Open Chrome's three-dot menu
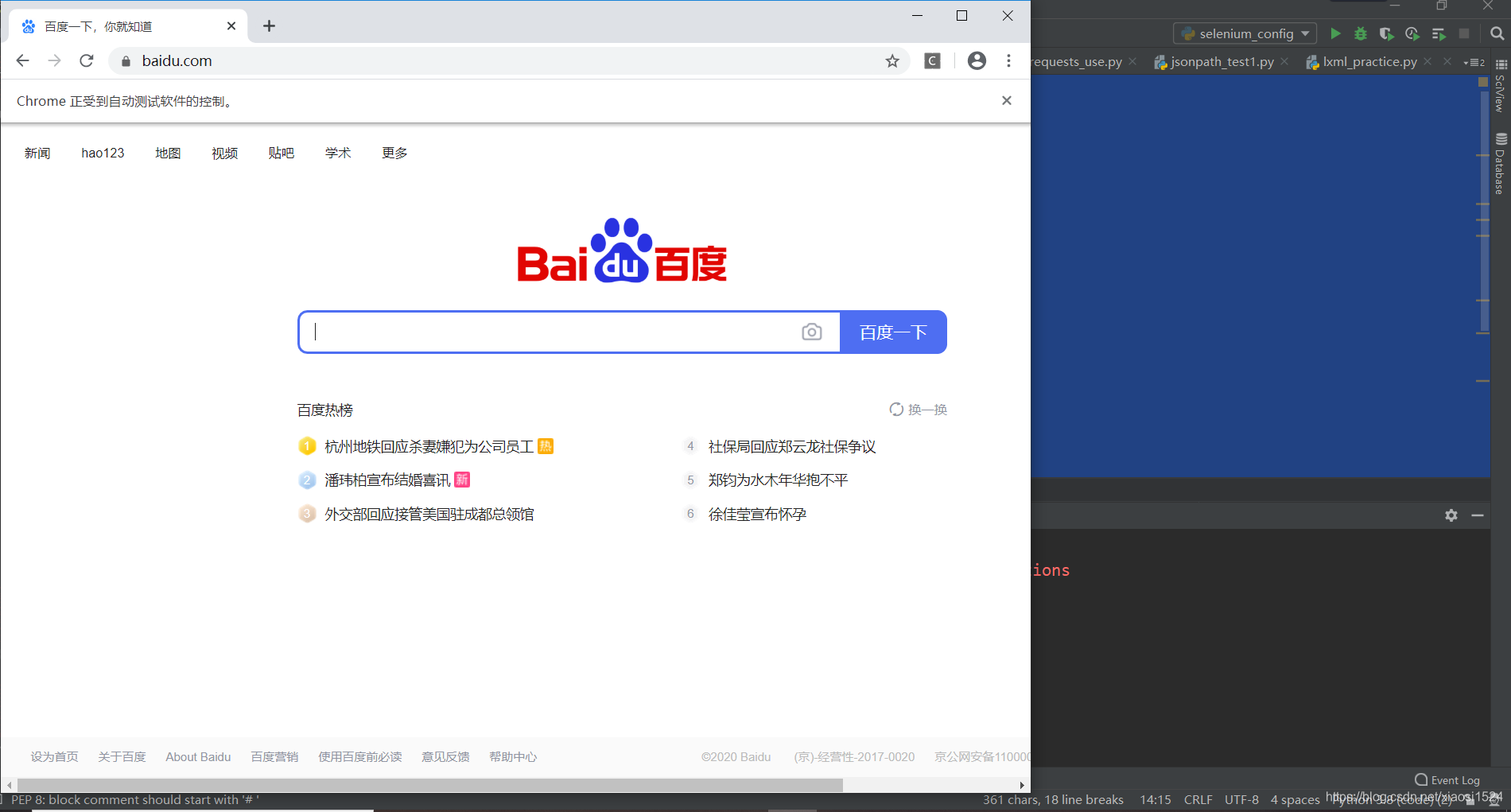 (x=1008, y=60)
